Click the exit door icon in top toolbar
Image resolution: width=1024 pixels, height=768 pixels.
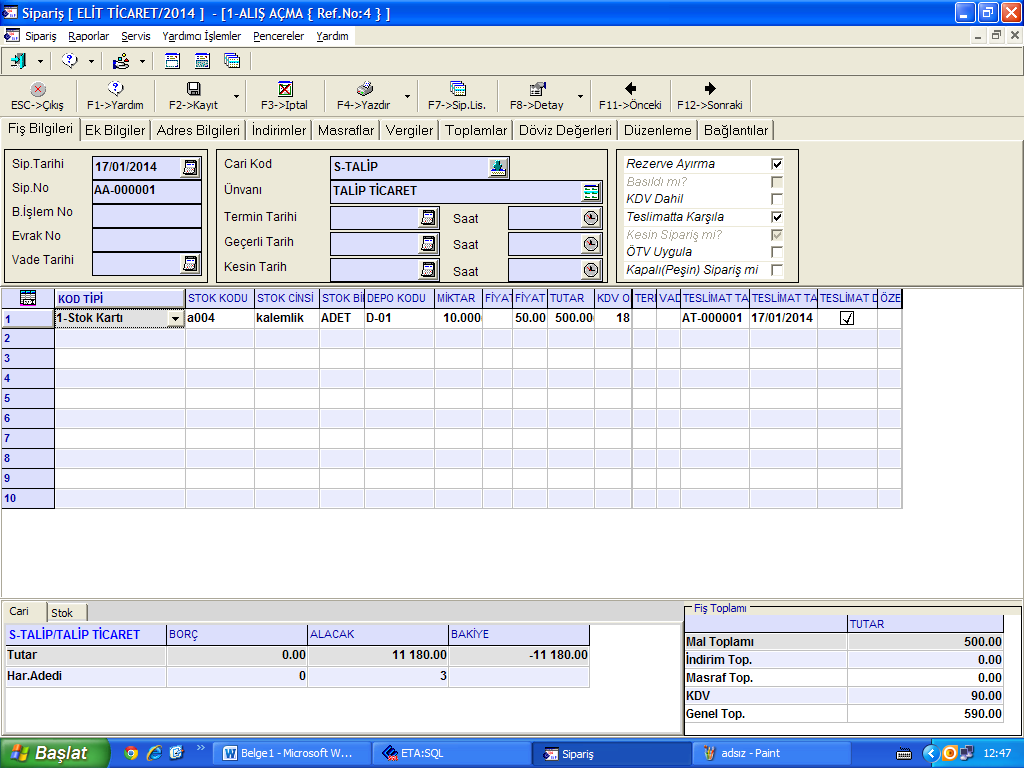tap(18, 61)
